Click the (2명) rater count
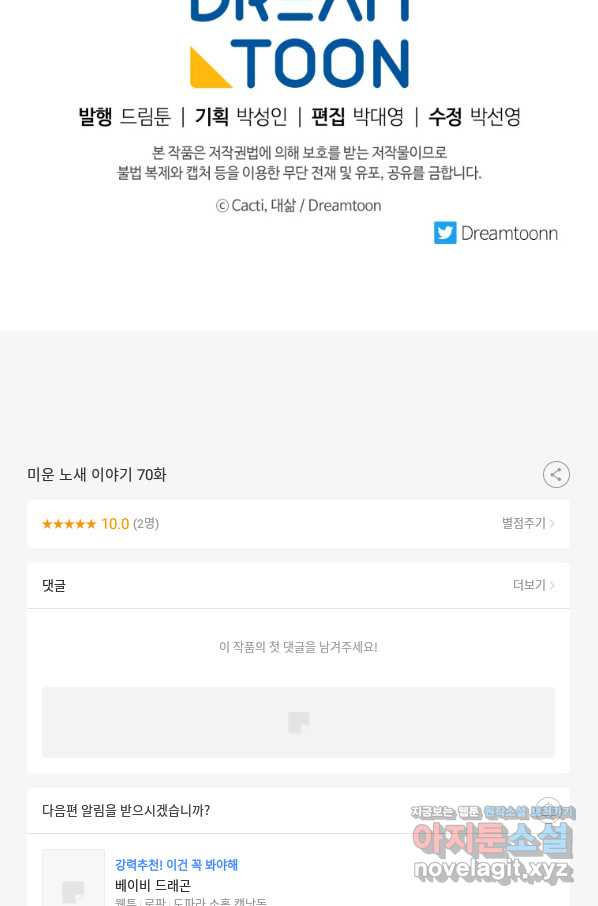The width and height of the screenshot is (598, 906). (x=146, y=523)
